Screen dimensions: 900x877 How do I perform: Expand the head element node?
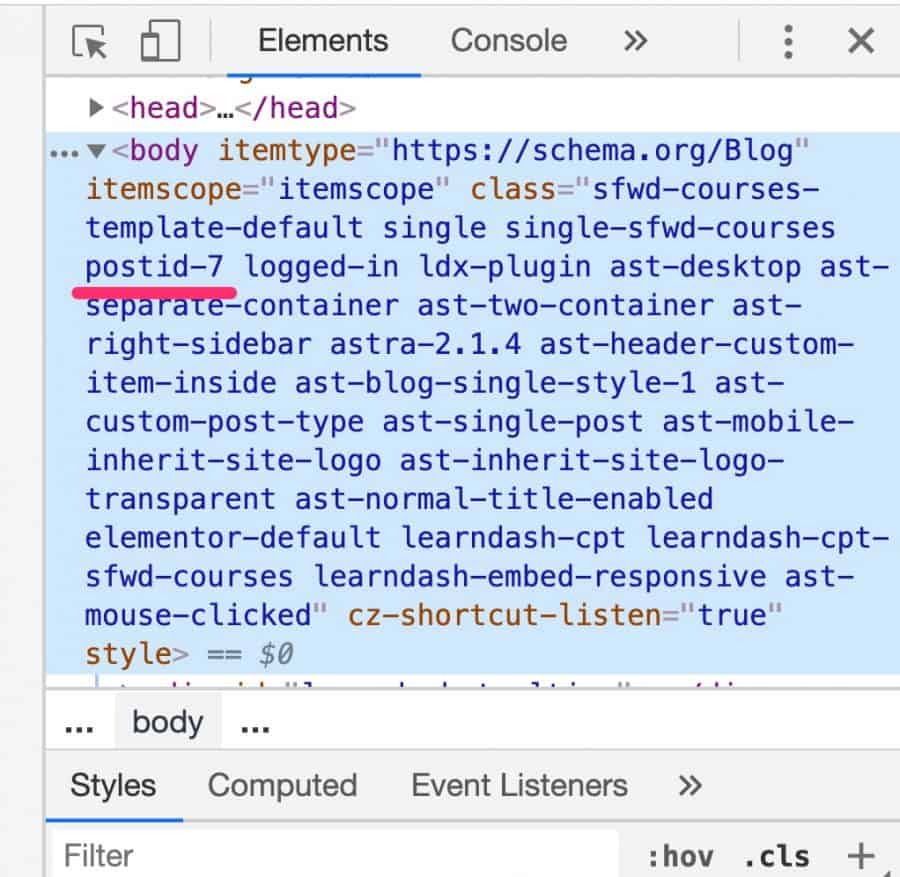[95, 107]
